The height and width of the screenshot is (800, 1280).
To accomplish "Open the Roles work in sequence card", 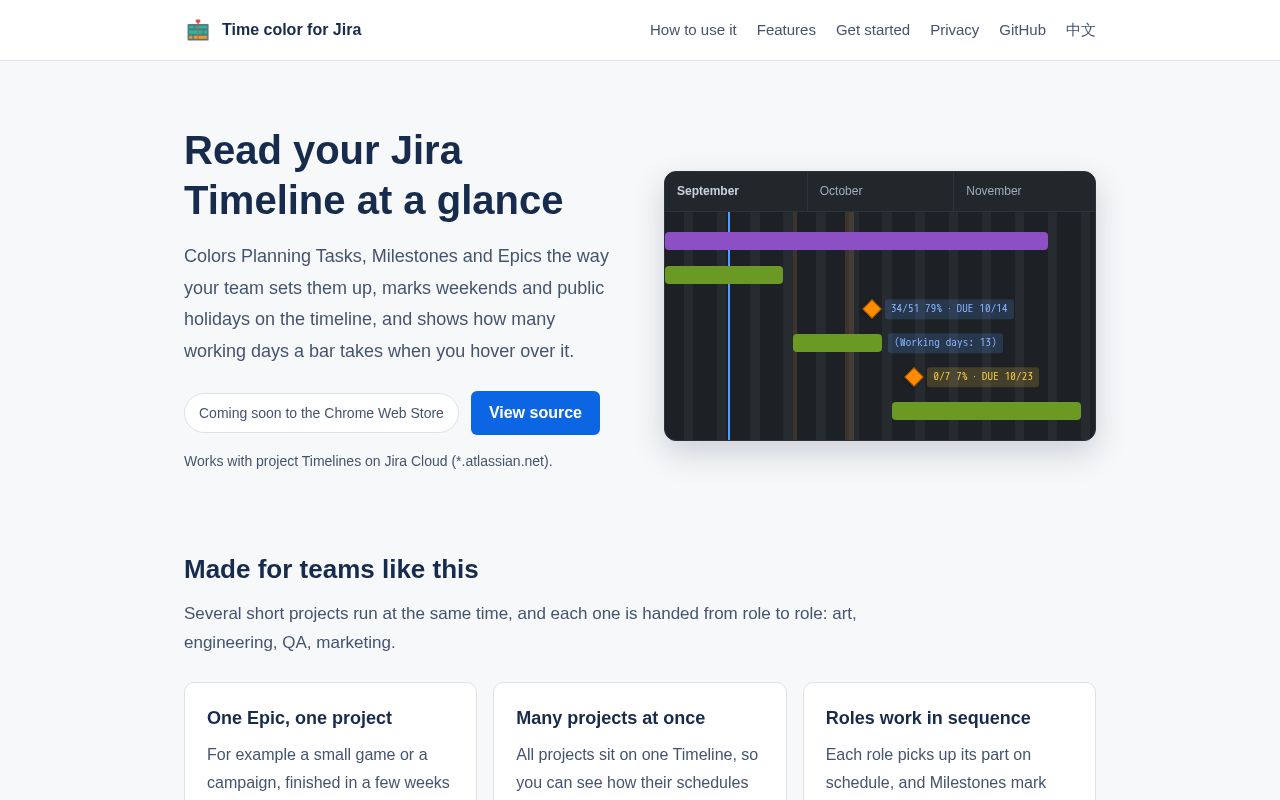I will [x=949, y=741].
